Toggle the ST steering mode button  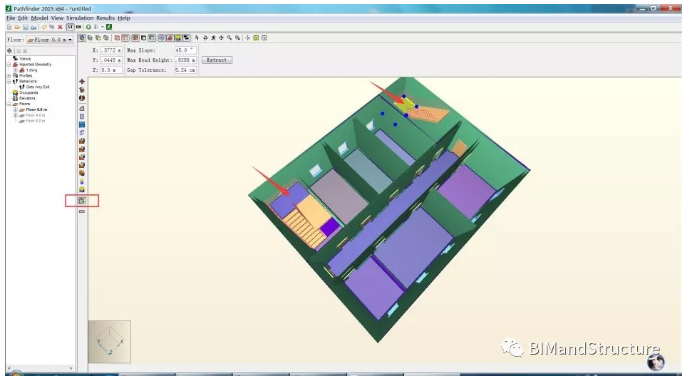(x=70, y=27)
